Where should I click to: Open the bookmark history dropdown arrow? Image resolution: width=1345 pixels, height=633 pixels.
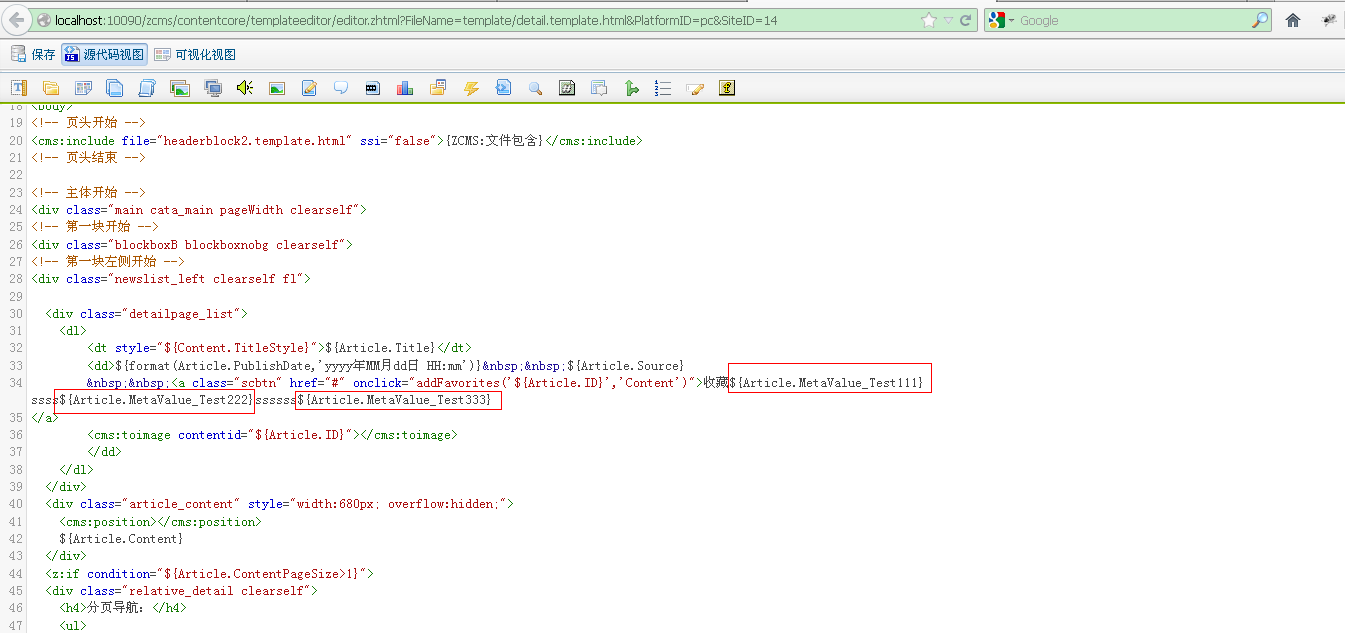pyautogui.click(x=948, y=20)
